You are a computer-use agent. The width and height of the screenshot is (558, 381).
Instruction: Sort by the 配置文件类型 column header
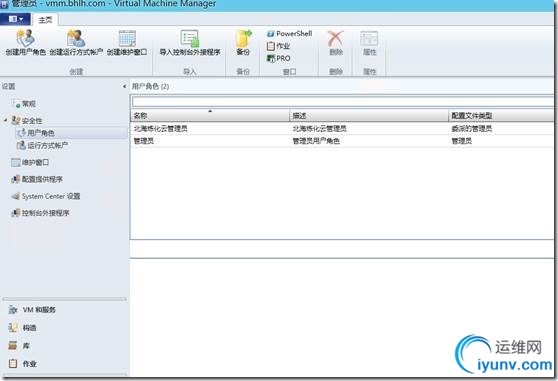[501, 116]
